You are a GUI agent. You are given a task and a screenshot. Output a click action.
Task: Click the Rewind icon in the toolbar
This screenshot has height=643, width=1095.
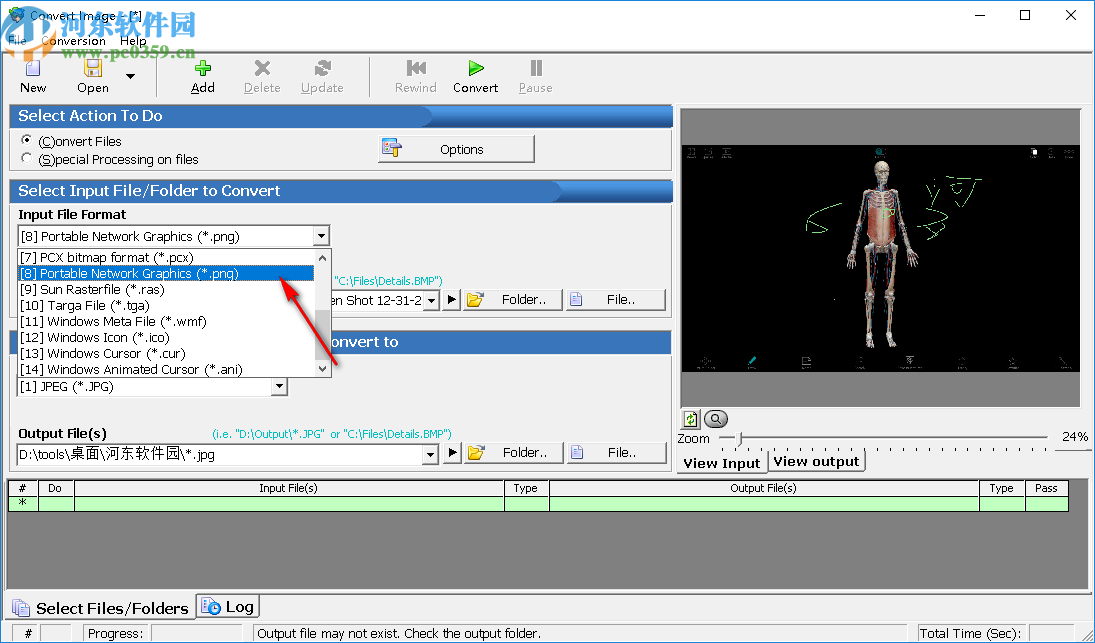415,70
